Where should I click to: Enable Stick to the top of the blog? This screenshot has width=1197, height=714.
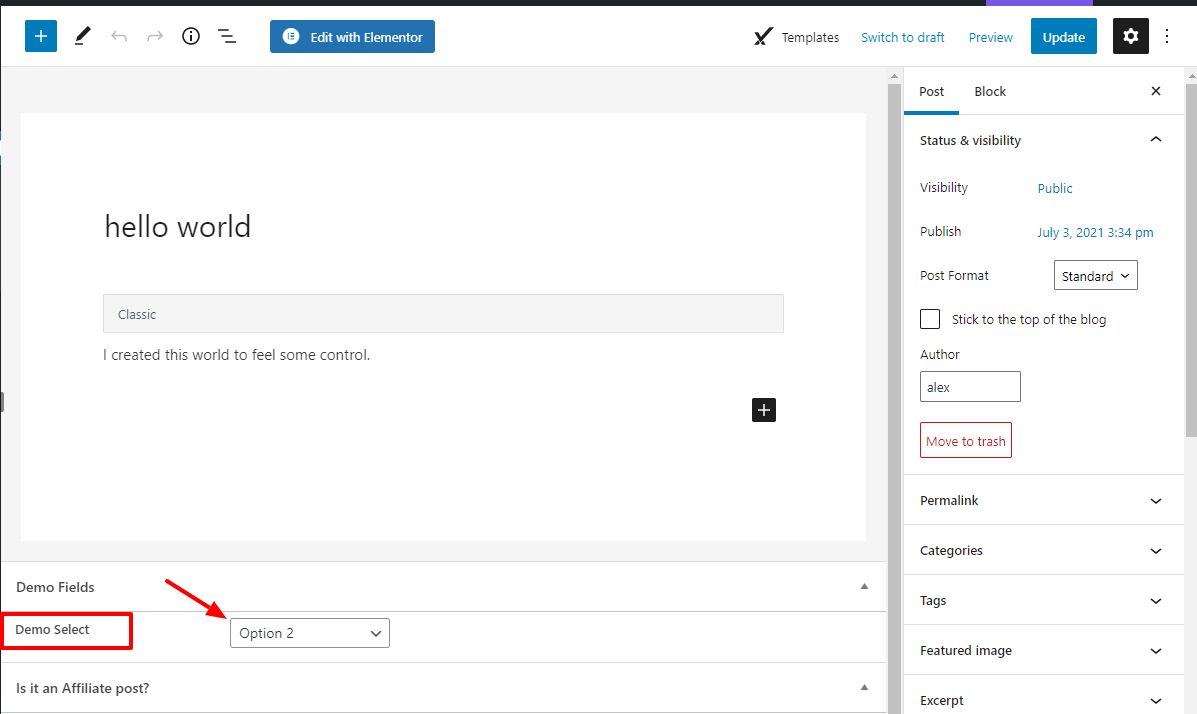[930, 319]
